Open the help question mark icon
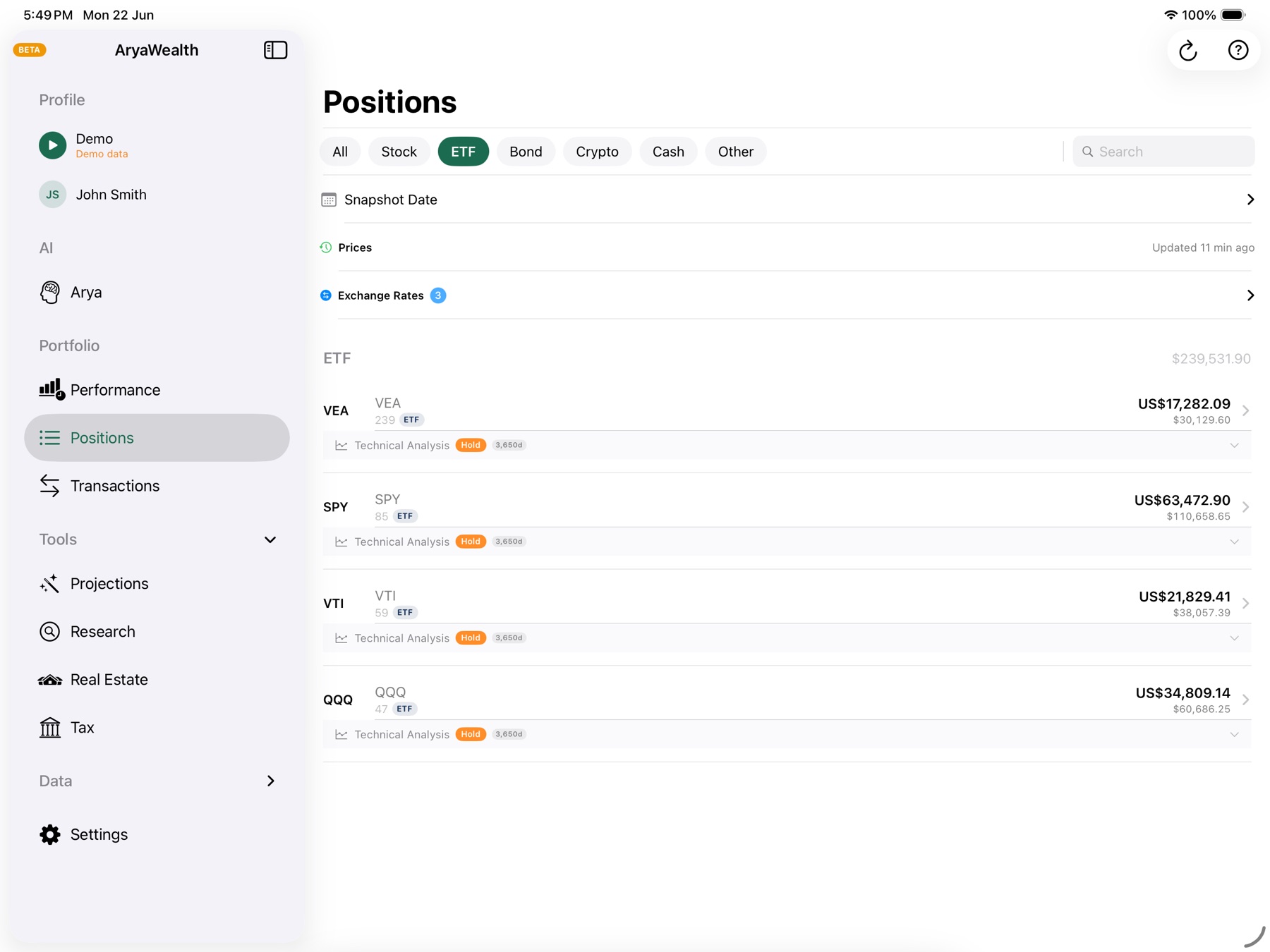 pos(1238,50)
